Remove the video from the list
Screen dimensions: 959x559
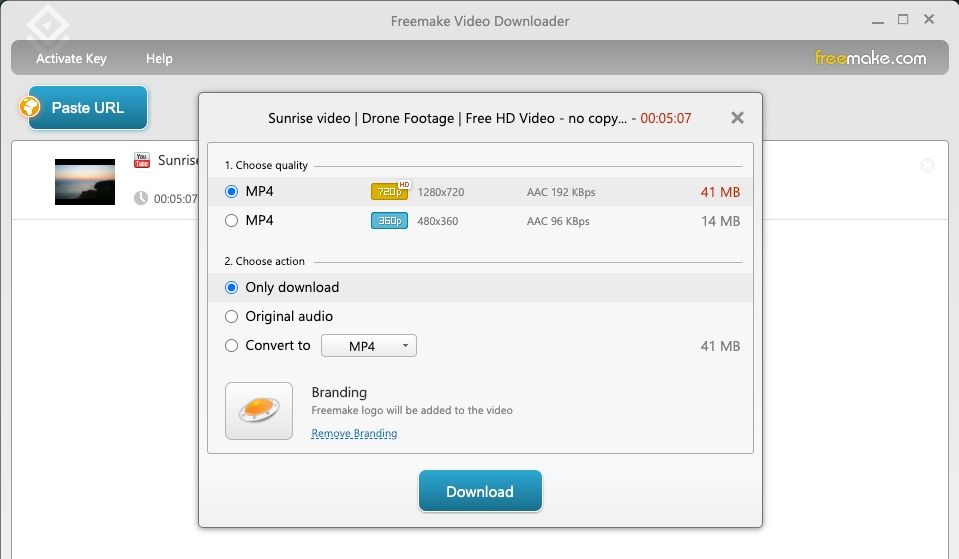pos(927,165)
